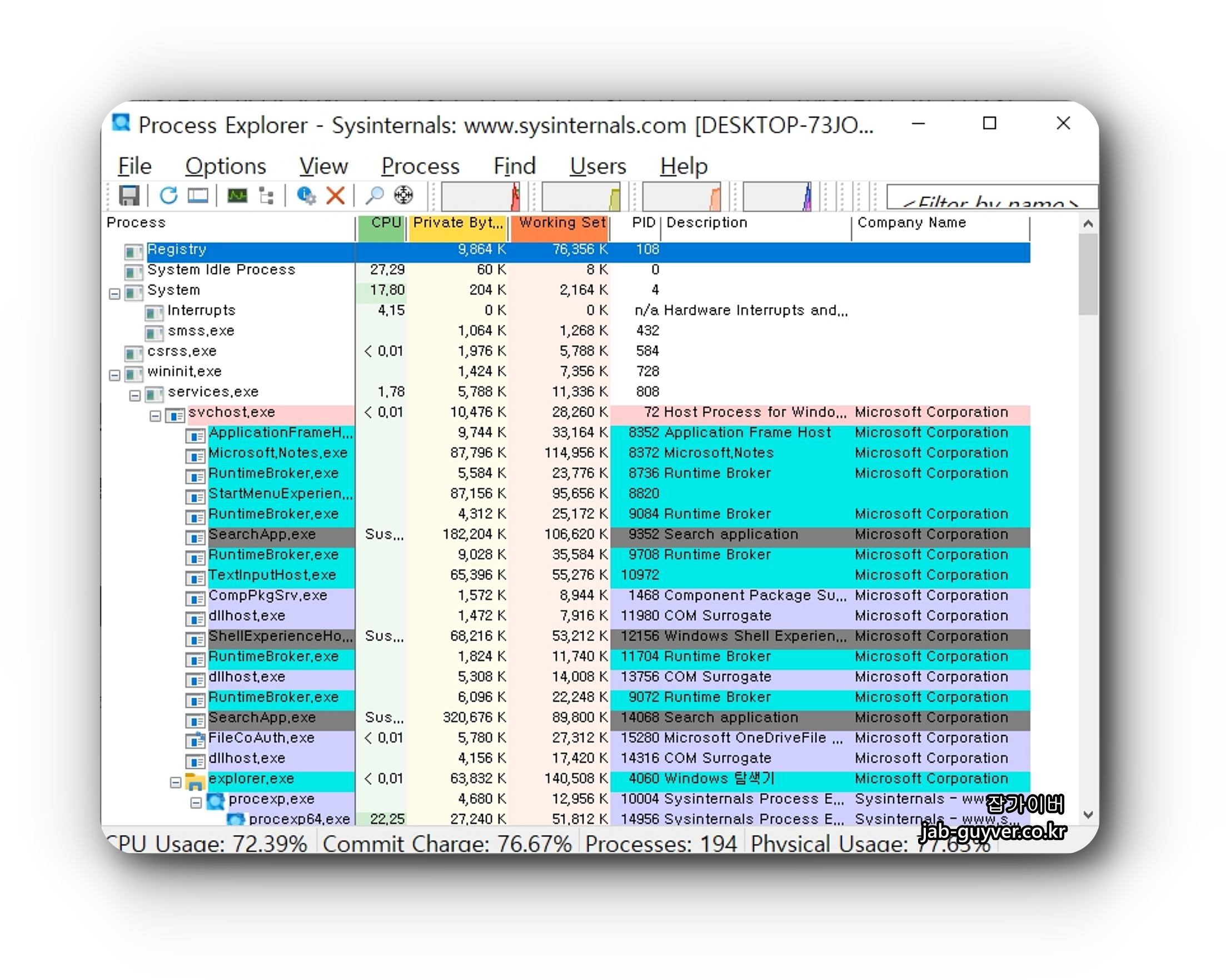
Task: Collapse the explorer.exe tree node
Action: point(176,783)
